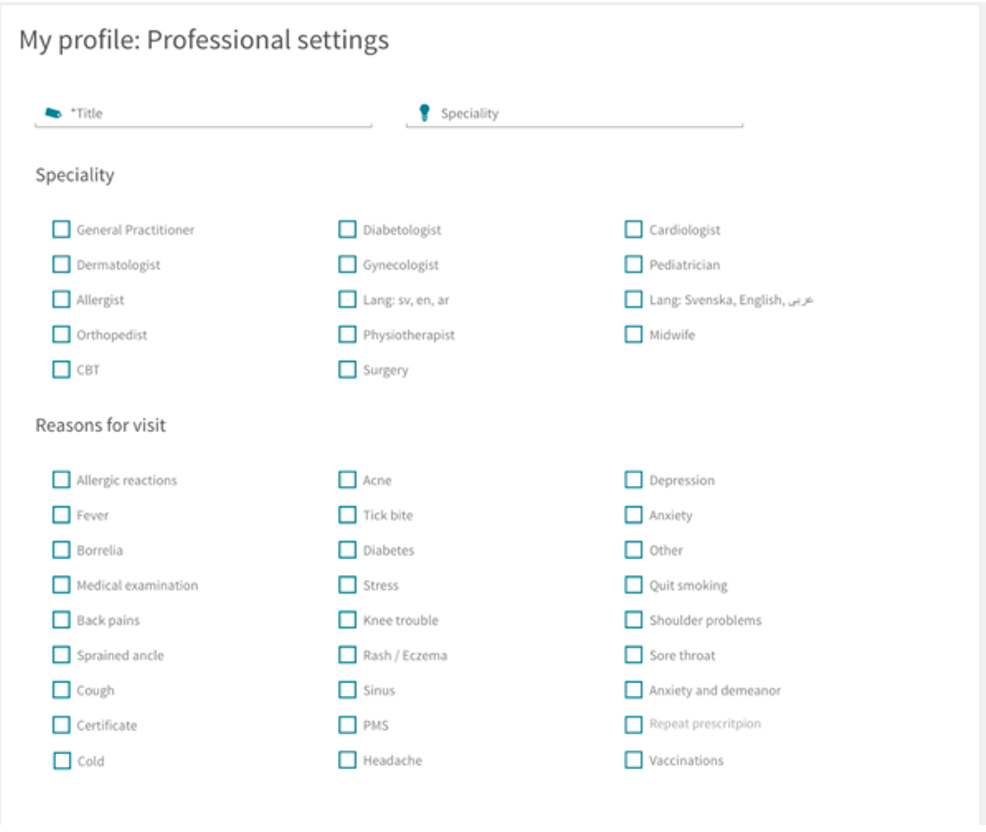This screenshot has height=832, width=986.
Task: Tick the Vaccinations checkbox
Action: (633, 760)
